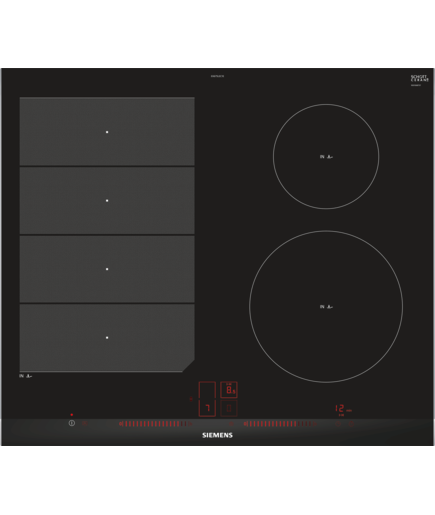Tap induction symbol below the flex zone
Image resolution: width=435 pixels, height=515 pixels.
tap(25, 376)
